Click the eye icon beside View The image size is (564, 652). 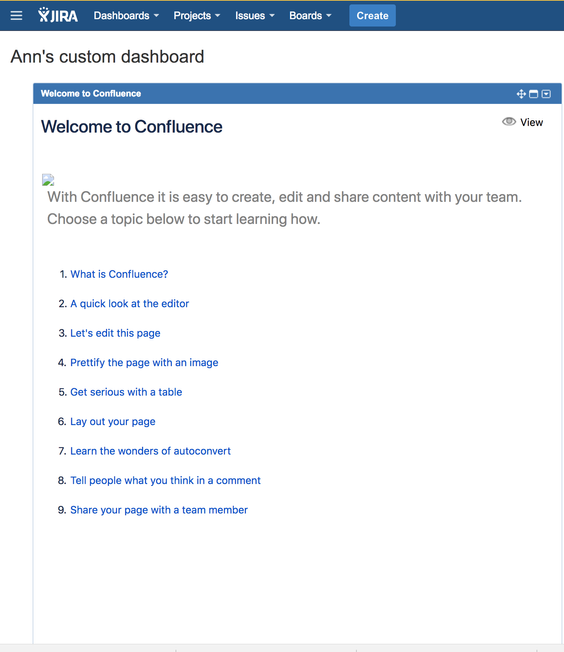(x=509, y=122)
